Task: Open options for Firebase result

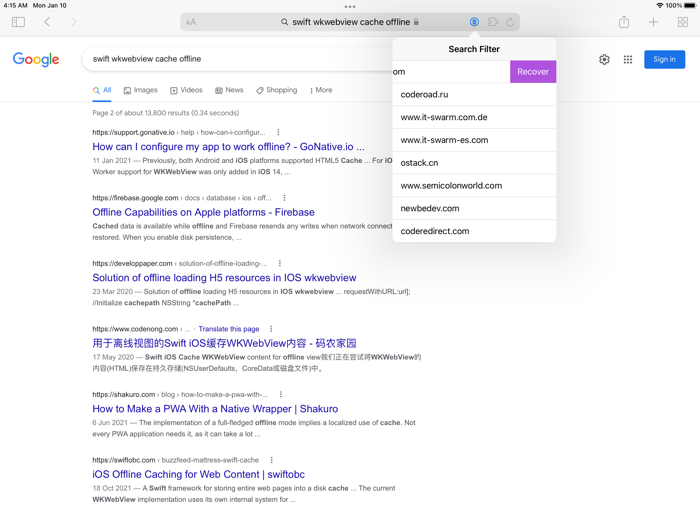Action: [x=284, y=198]
